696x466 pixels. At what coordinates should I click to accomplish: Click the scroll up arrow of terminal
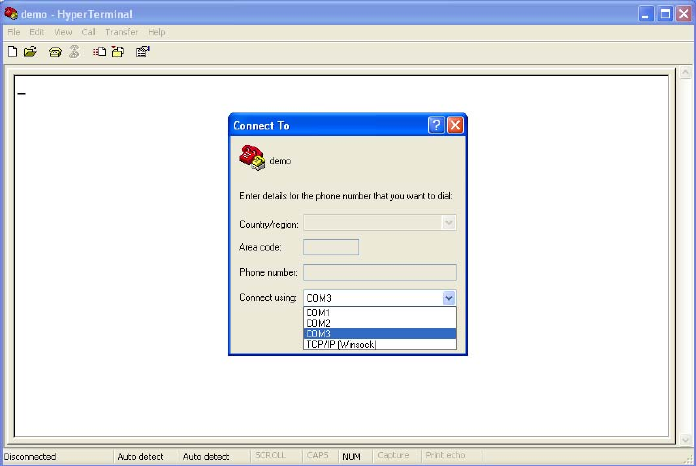point(685,72)
